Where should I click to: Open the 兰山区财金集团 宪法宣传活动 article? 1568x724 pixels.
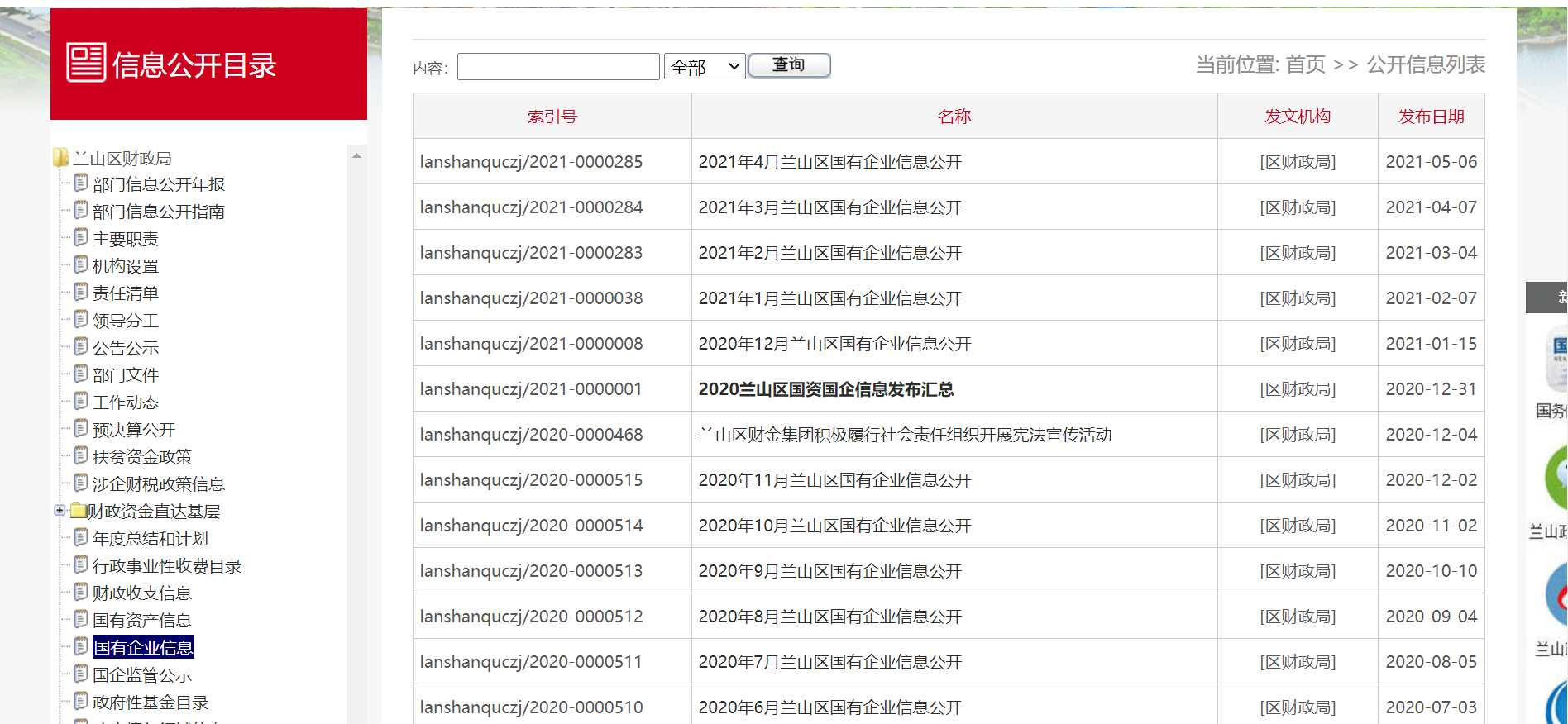click(x=906, y=435)
